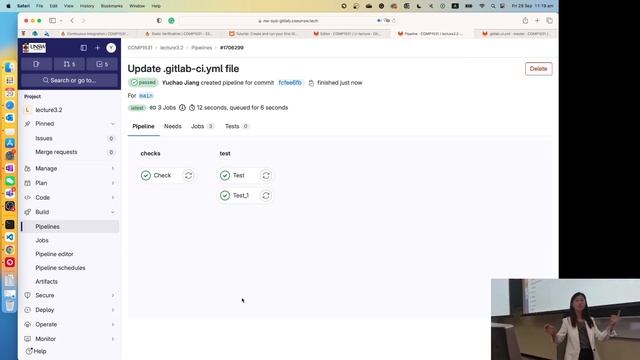Image resolution: width=640 pixels, height=360 pixels.
Task: Switch to gitlab-ci.yml browser tab
Action: pos(516,34)
